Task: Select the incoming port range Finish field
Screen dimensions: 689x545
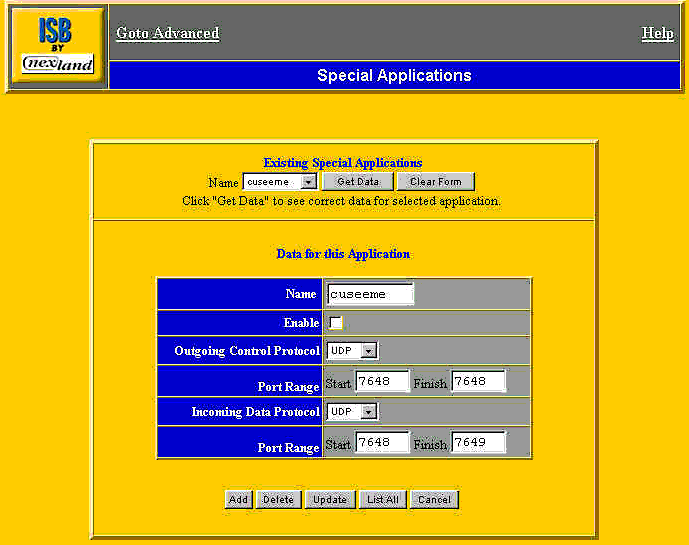Action: tap(479, 442)
